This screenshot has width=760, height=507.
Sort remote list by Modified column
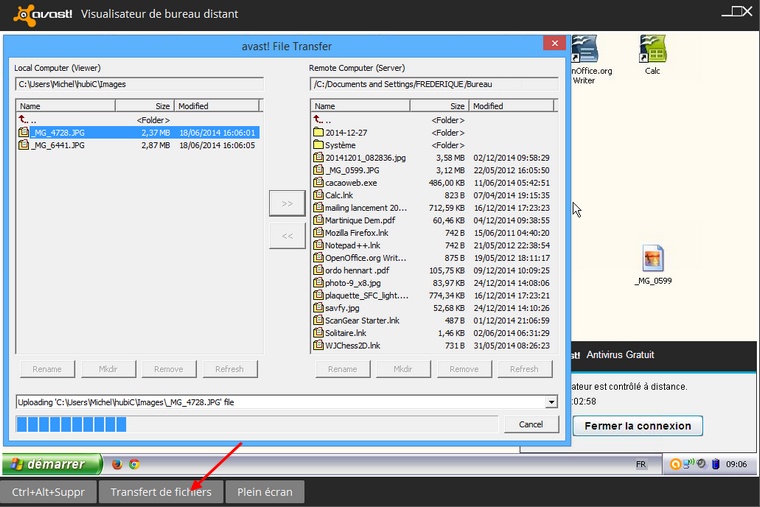click(x=511, y=106)
